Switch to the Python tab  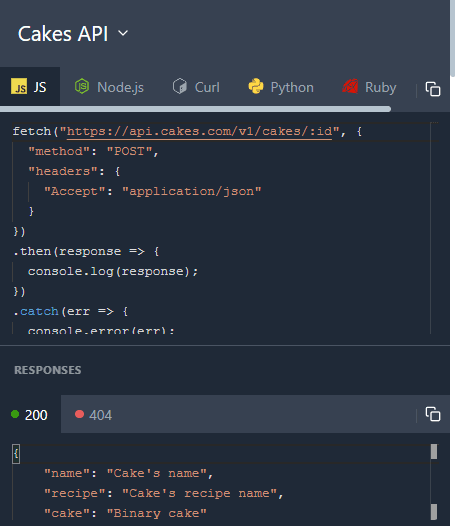pos(281,87)
